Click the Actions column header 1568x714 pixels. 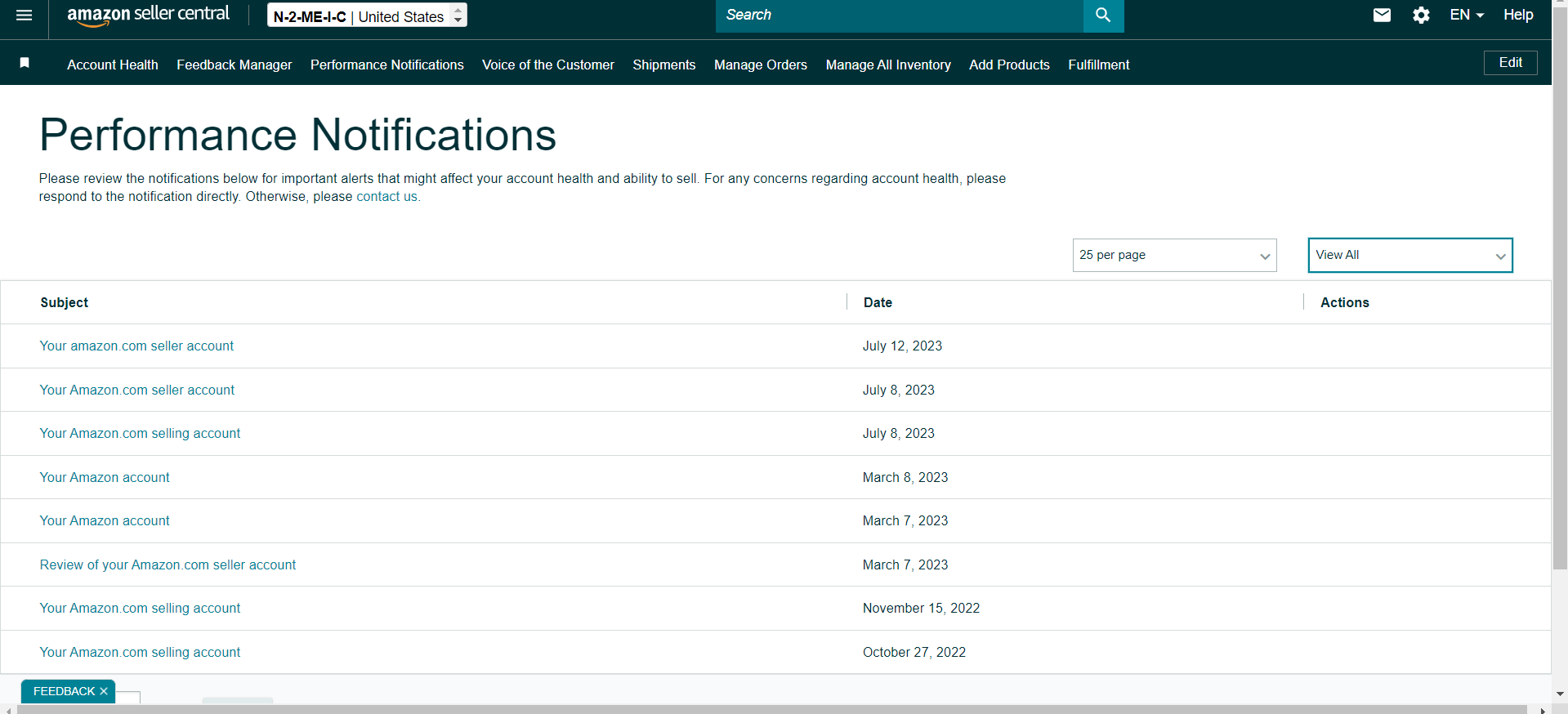coord(1345,302)
